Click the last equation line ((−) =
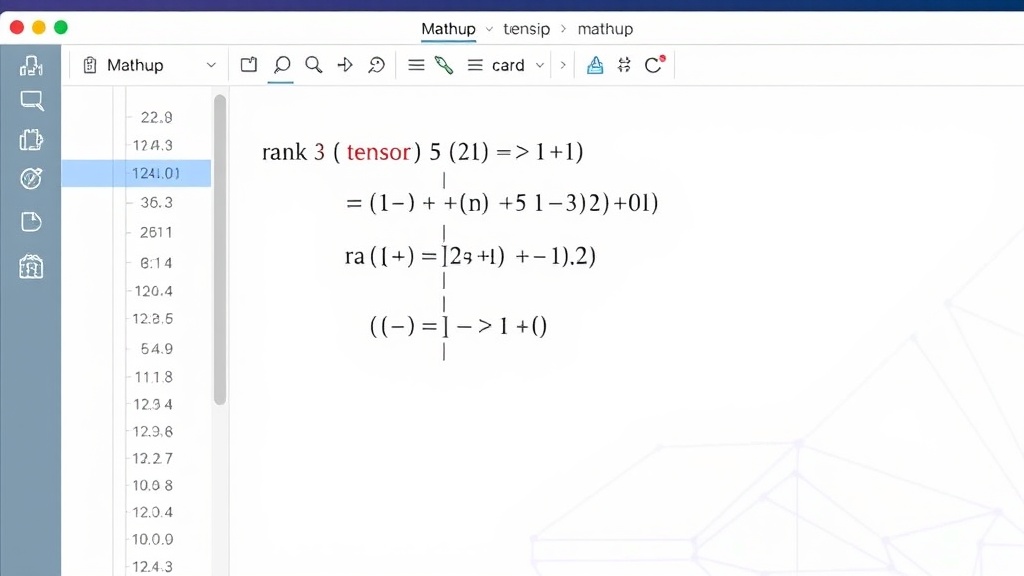This screenshot has width=1024, height=576. [458, 325]
